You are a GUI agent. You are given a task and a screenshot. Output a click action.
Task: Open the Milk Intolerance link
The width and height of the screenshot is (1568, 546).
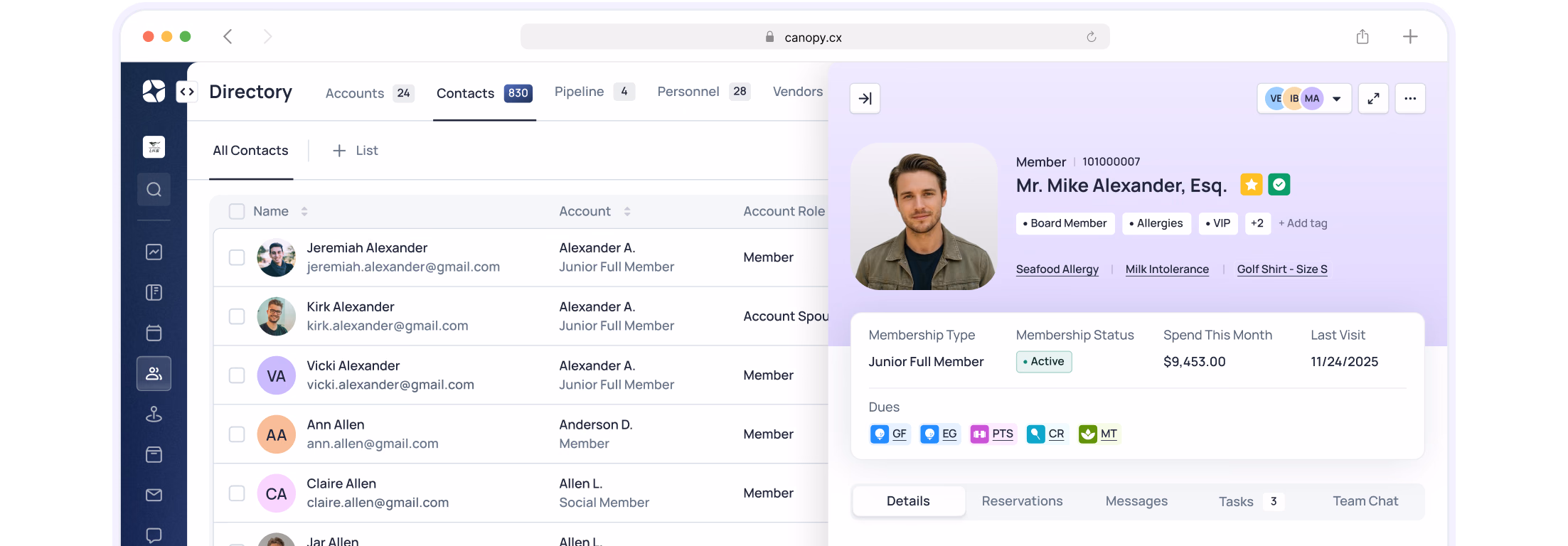1167,269
